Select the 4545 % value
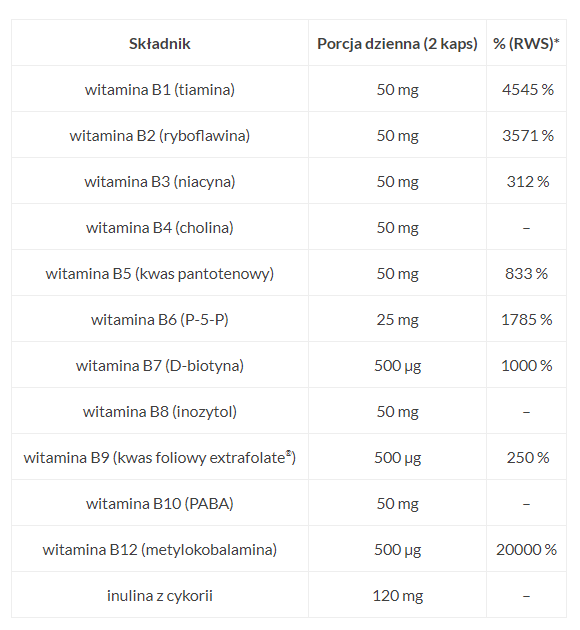 point(527,89)
